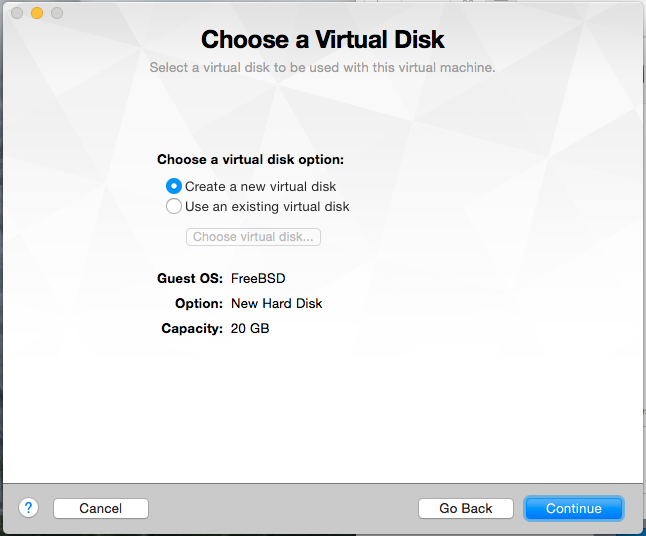Minimize the window with the yellow button
The height and width of the screenshot is (536, 646).
[x=37, y=13]
